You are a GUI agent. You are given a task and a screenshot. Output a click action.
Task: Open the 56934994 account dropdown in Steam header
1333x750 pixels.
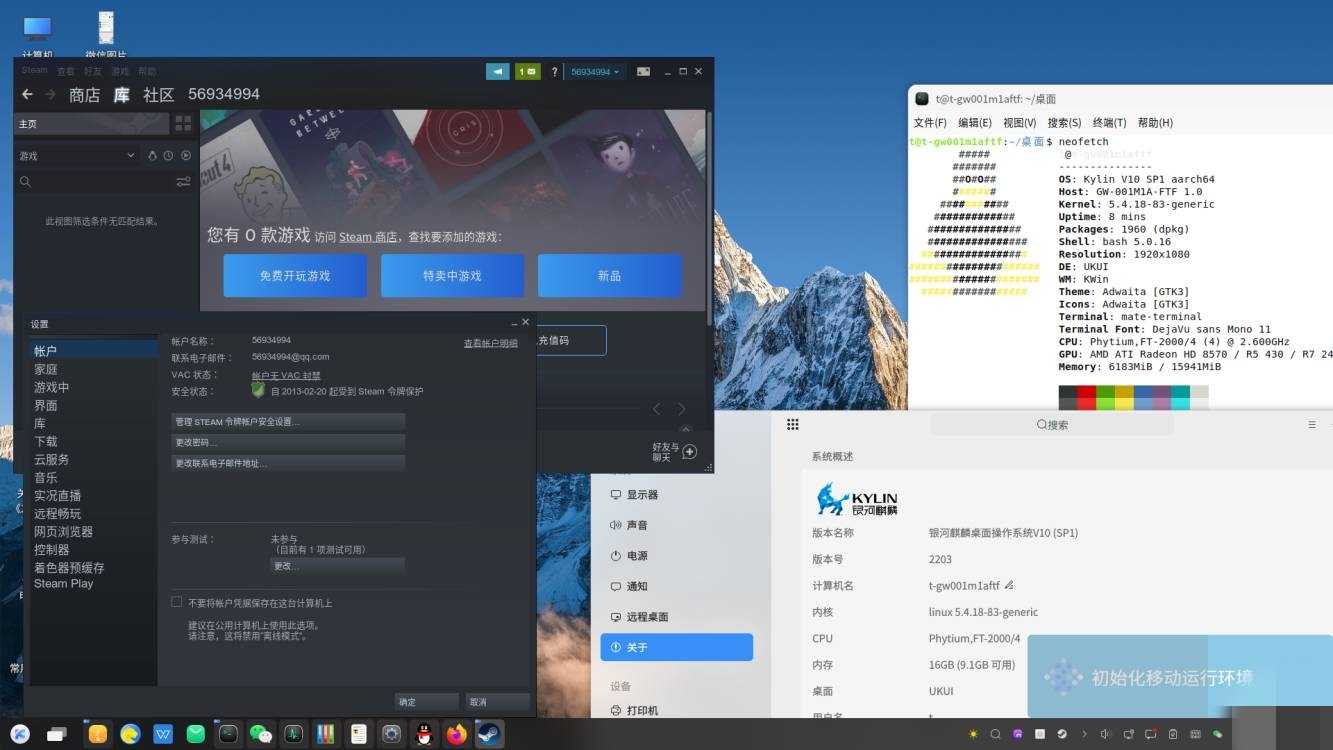[595, 72]
